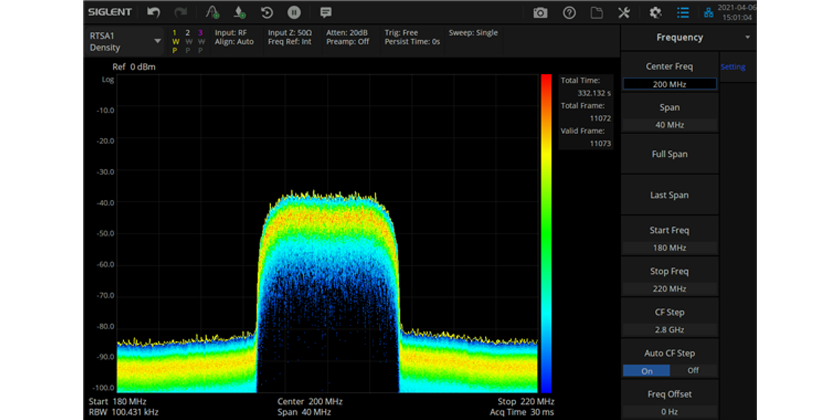Toggle the menu list icon in top bar
The width and height of the screenshot is (840, 420).
click(x=683, y=12)
